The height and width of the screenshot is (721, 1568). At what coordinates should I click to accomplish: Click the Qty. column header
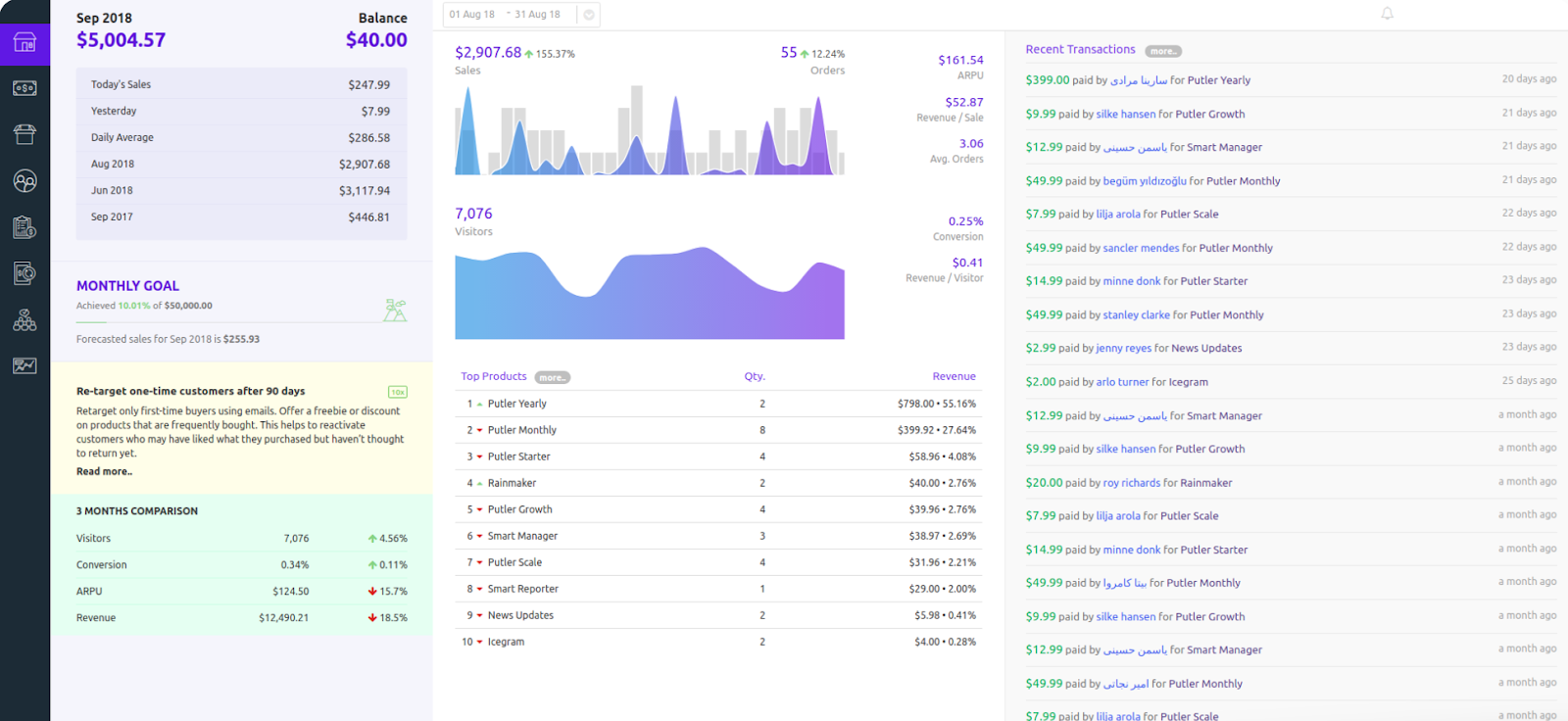click(x=755, y=376)
